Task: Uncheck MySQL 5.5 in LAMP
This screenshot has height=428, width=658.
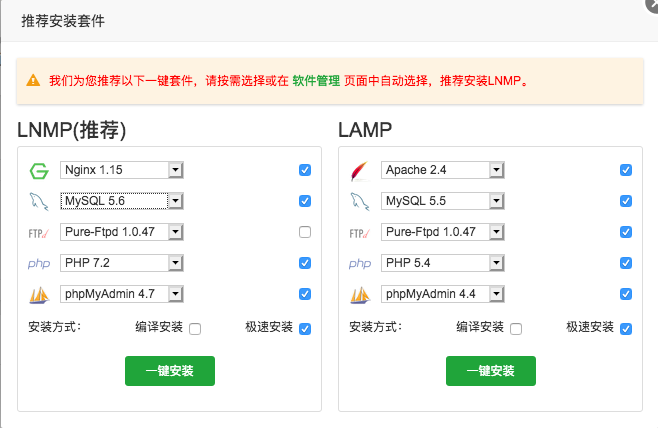Action: pos(626,201)
